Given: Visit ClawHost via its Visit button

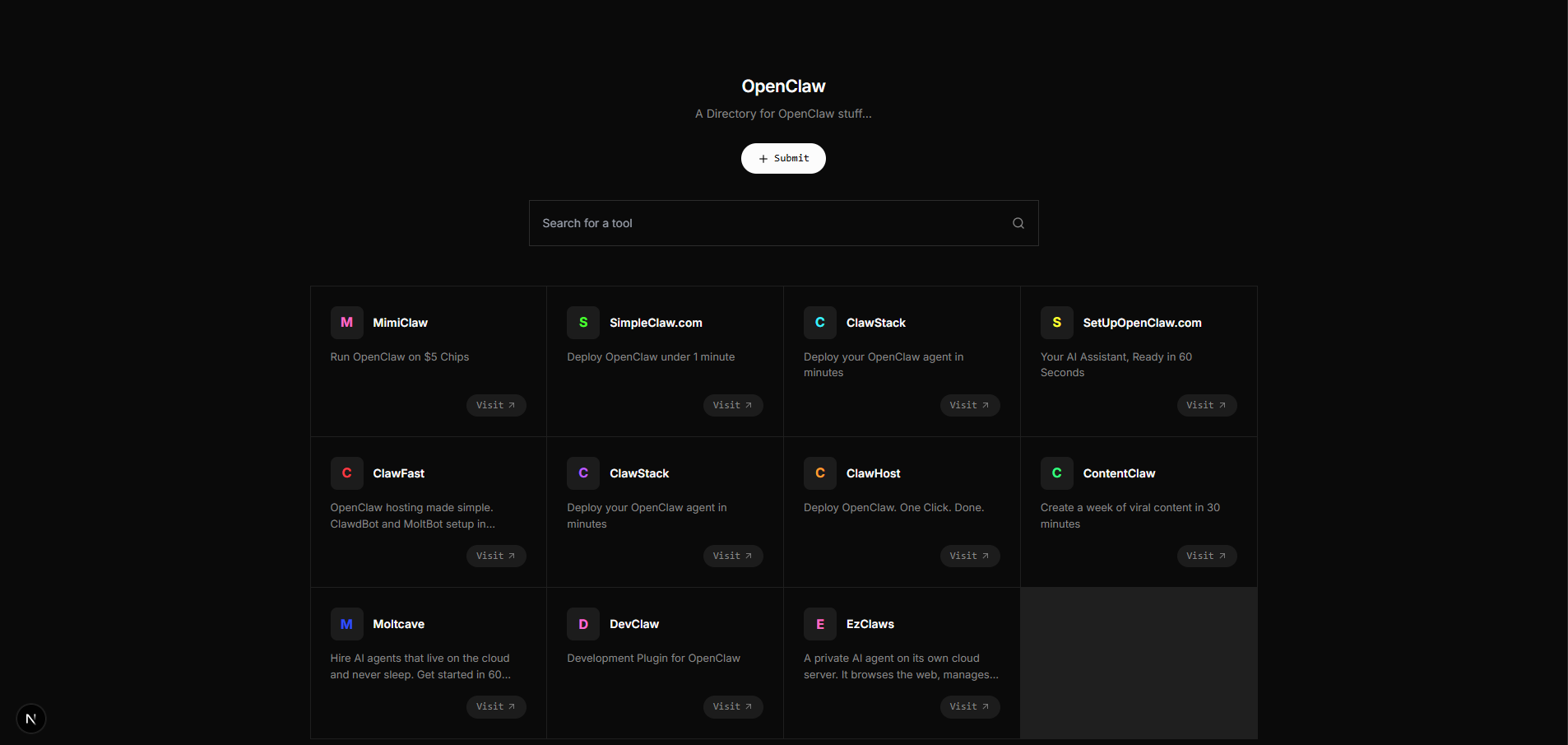Looking at the screenshot, I should coord(969,556).
